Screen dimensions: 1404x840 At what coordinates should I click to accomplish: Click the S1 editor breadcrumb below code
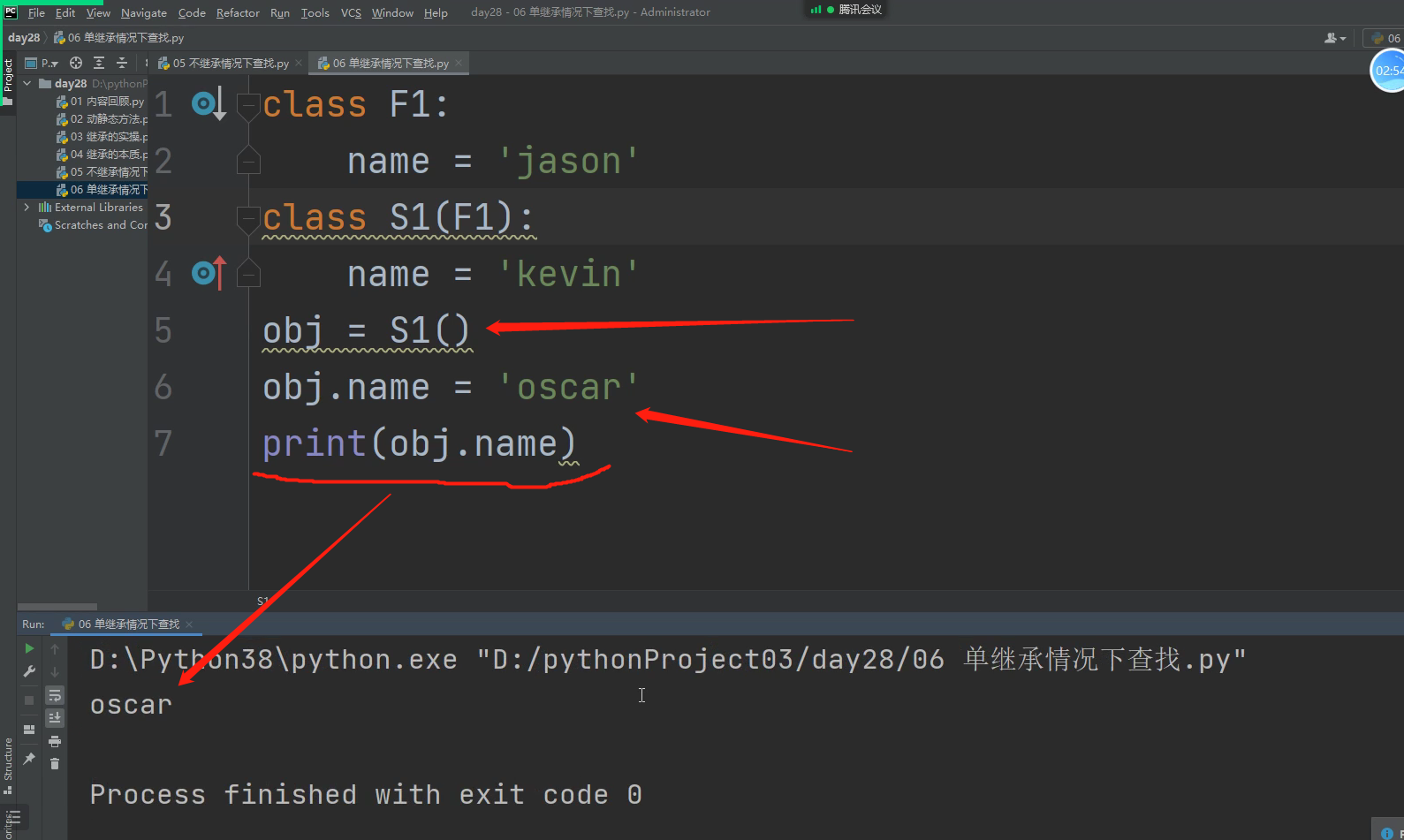(x=262, y=601)
